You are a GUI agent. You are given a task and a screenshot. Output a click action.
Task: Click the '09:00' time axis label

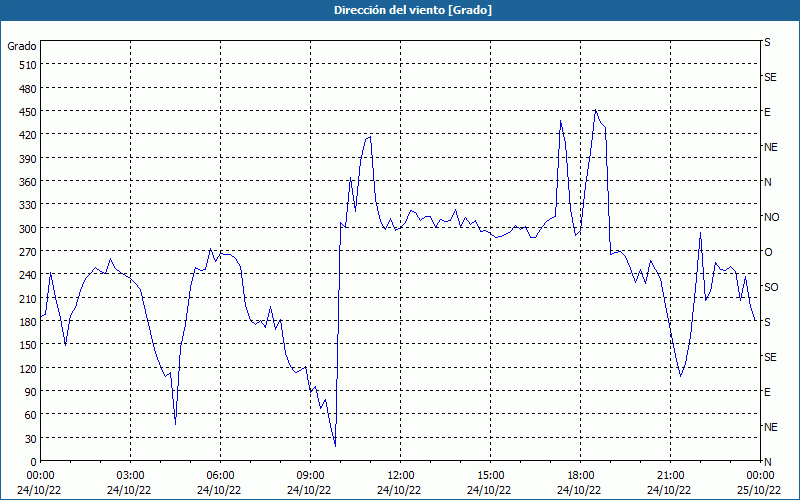coord(311,476)
